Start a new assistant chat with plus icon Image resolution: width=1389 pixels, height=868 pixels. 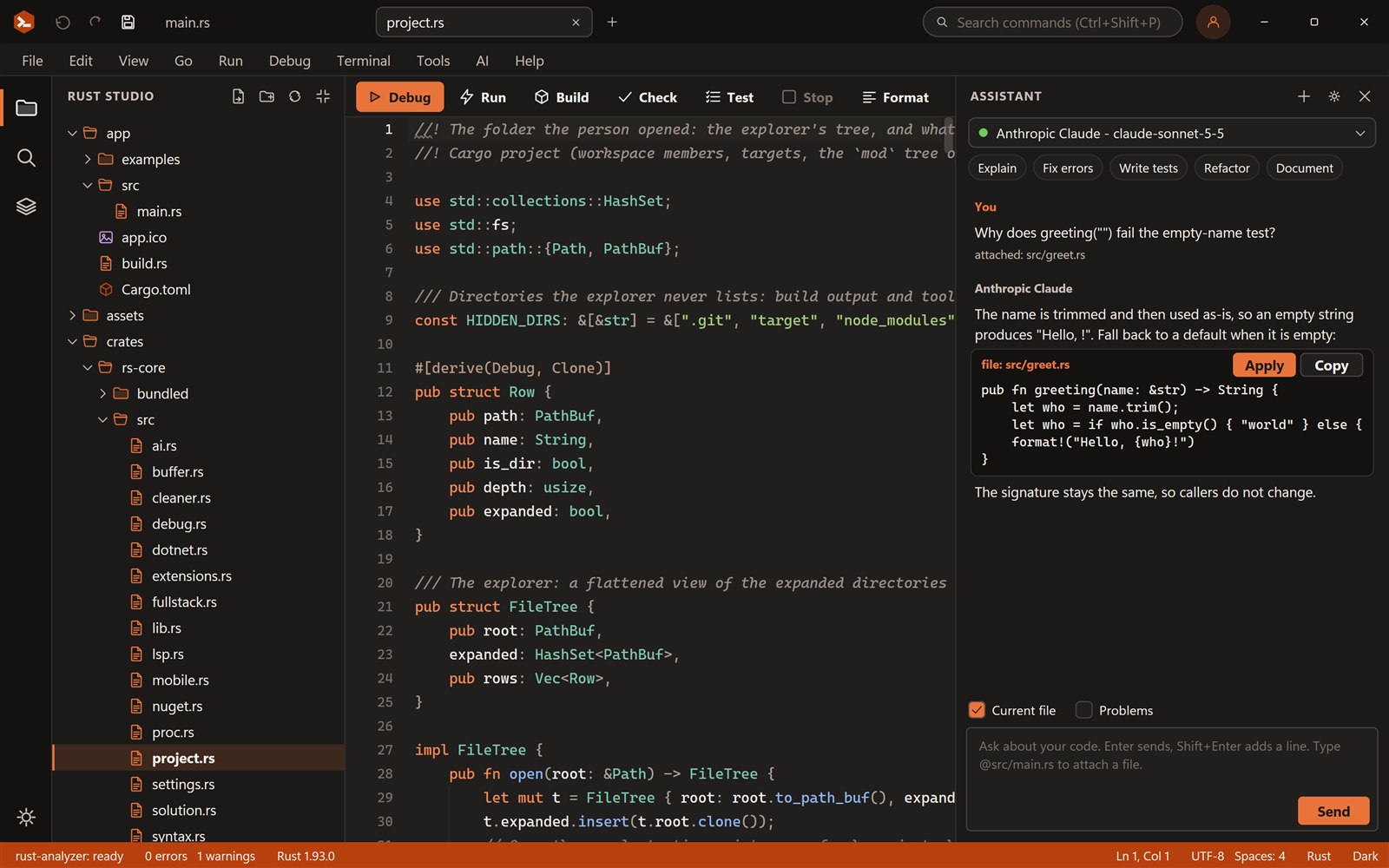coord(1304,96)
